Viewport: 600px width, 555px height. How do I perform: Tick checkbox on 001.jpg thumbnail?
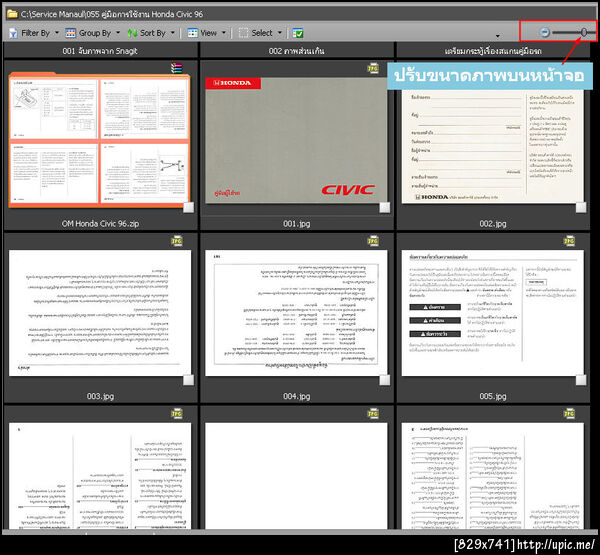coord(385,207)
